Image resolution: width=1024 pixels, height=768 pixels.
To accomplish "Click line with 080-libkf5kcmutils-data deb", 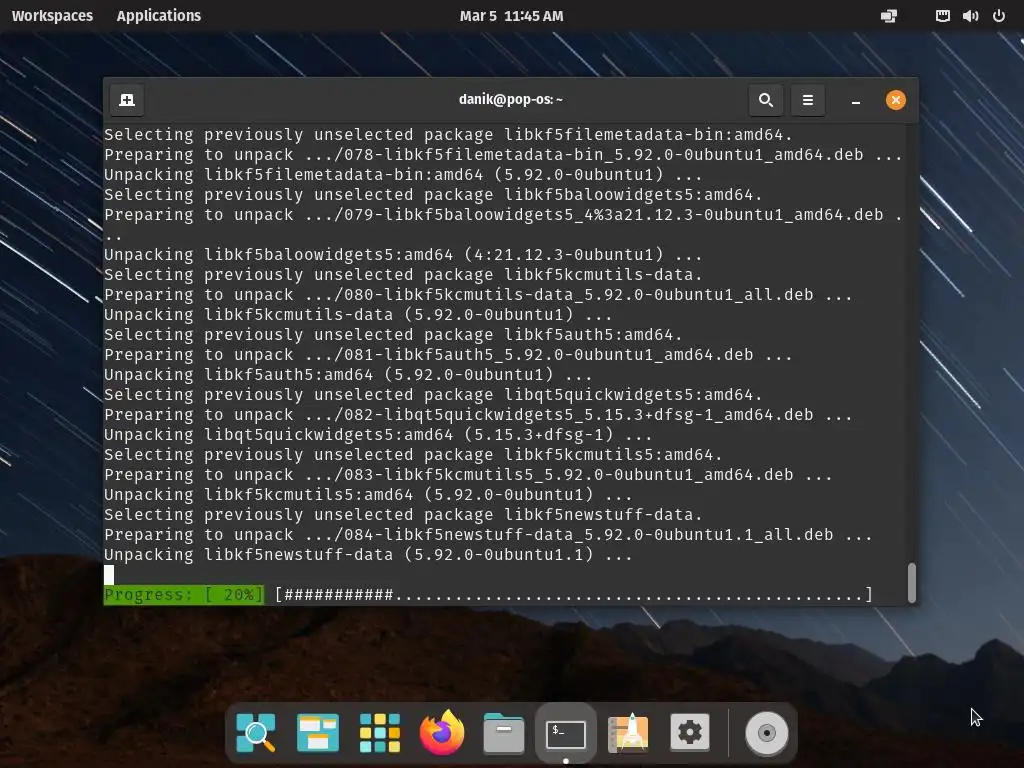I will tap(478, 295).
